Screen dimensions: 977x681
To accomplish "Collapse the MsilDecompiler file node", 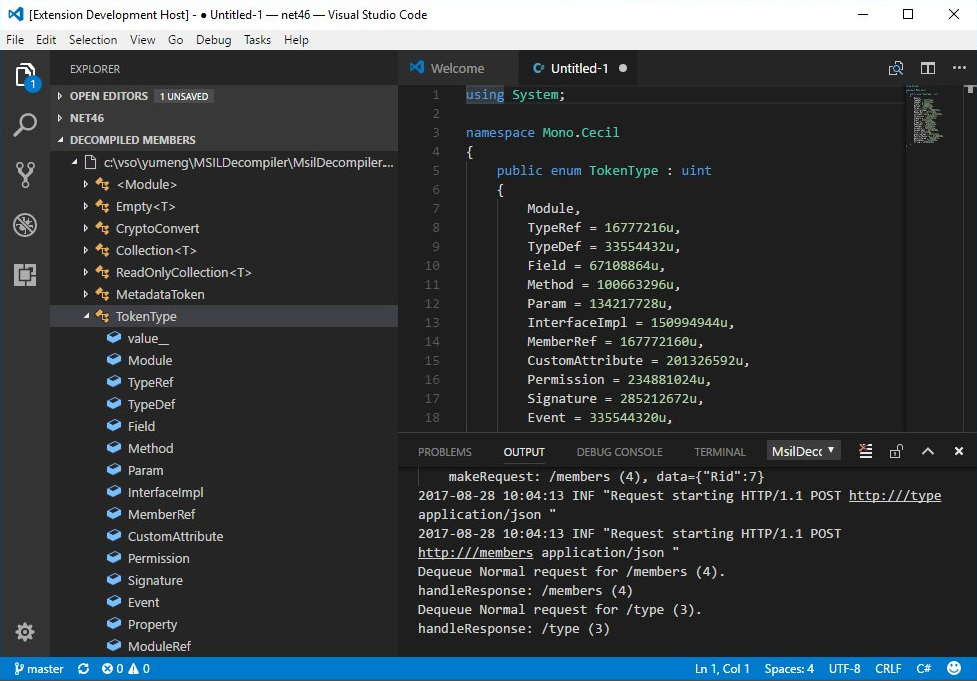I will [75, 162].
